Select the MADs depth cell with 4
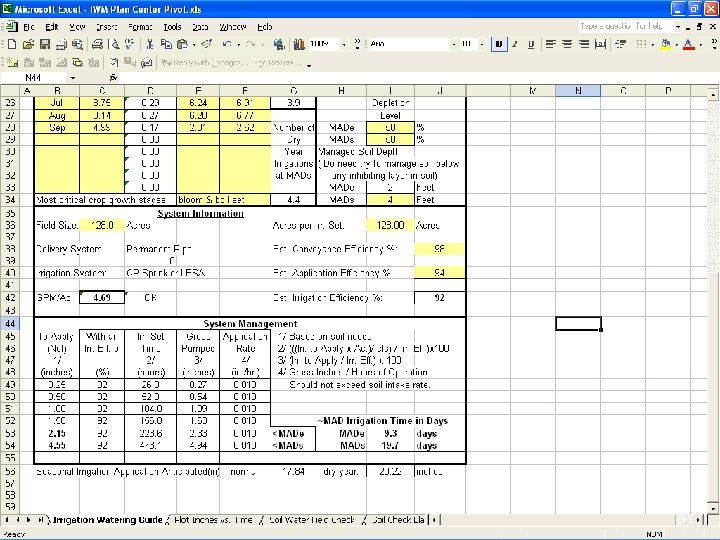720x540 pixels. pyautogui.click(x=390, y=200)
